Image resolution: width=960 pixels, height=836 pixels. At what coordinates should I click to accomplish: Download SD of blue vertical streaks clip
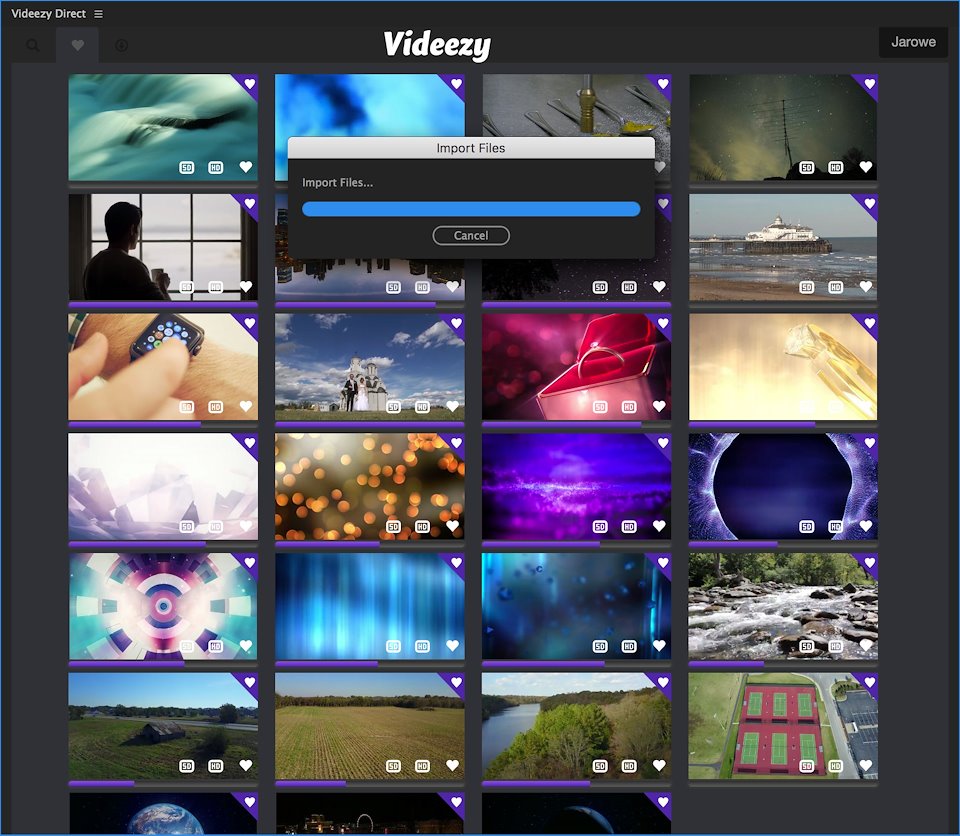(x=393, y=646)
